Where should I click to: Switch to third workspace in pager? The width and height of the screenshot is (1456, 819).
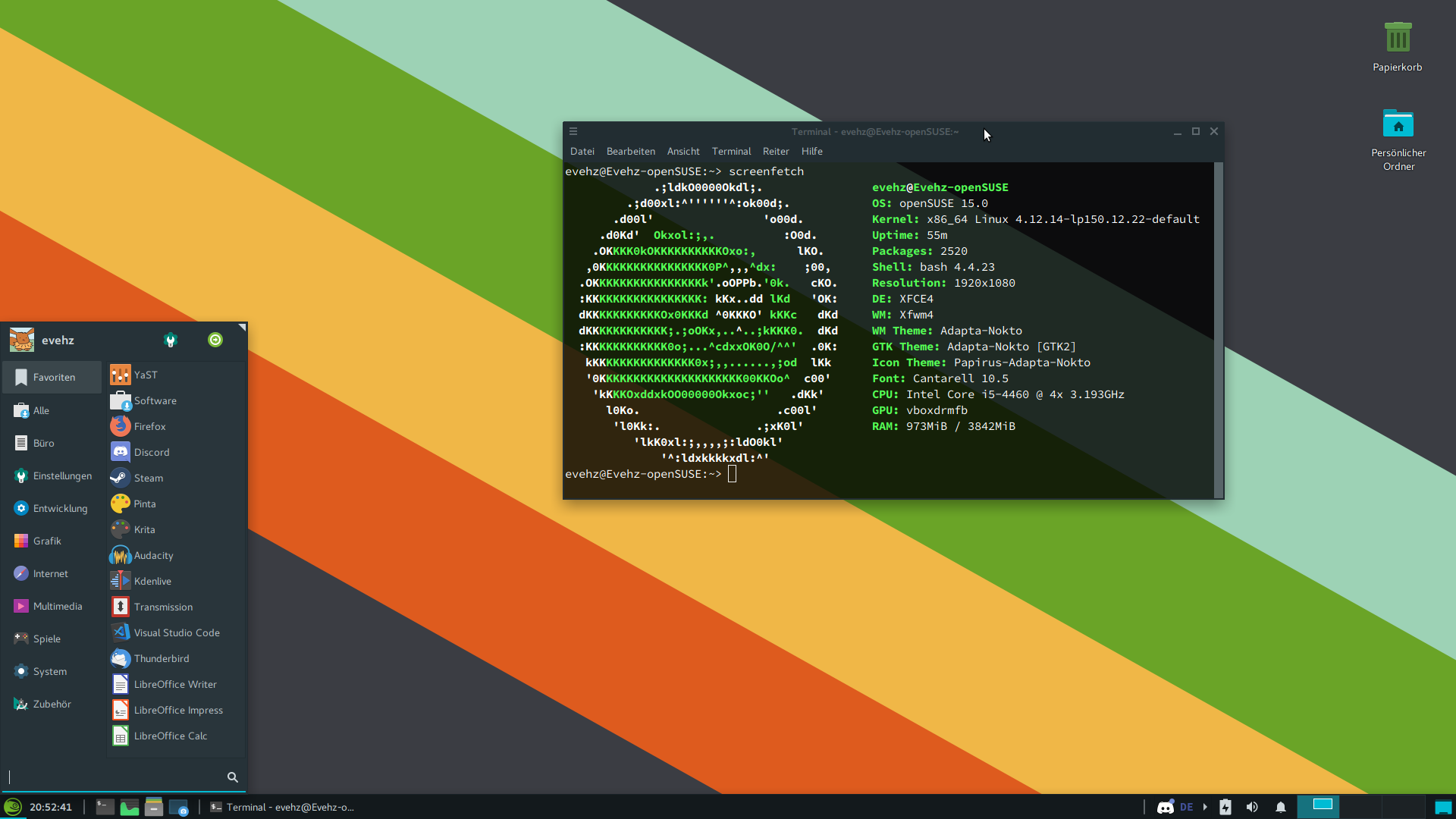click(1403, 807)
